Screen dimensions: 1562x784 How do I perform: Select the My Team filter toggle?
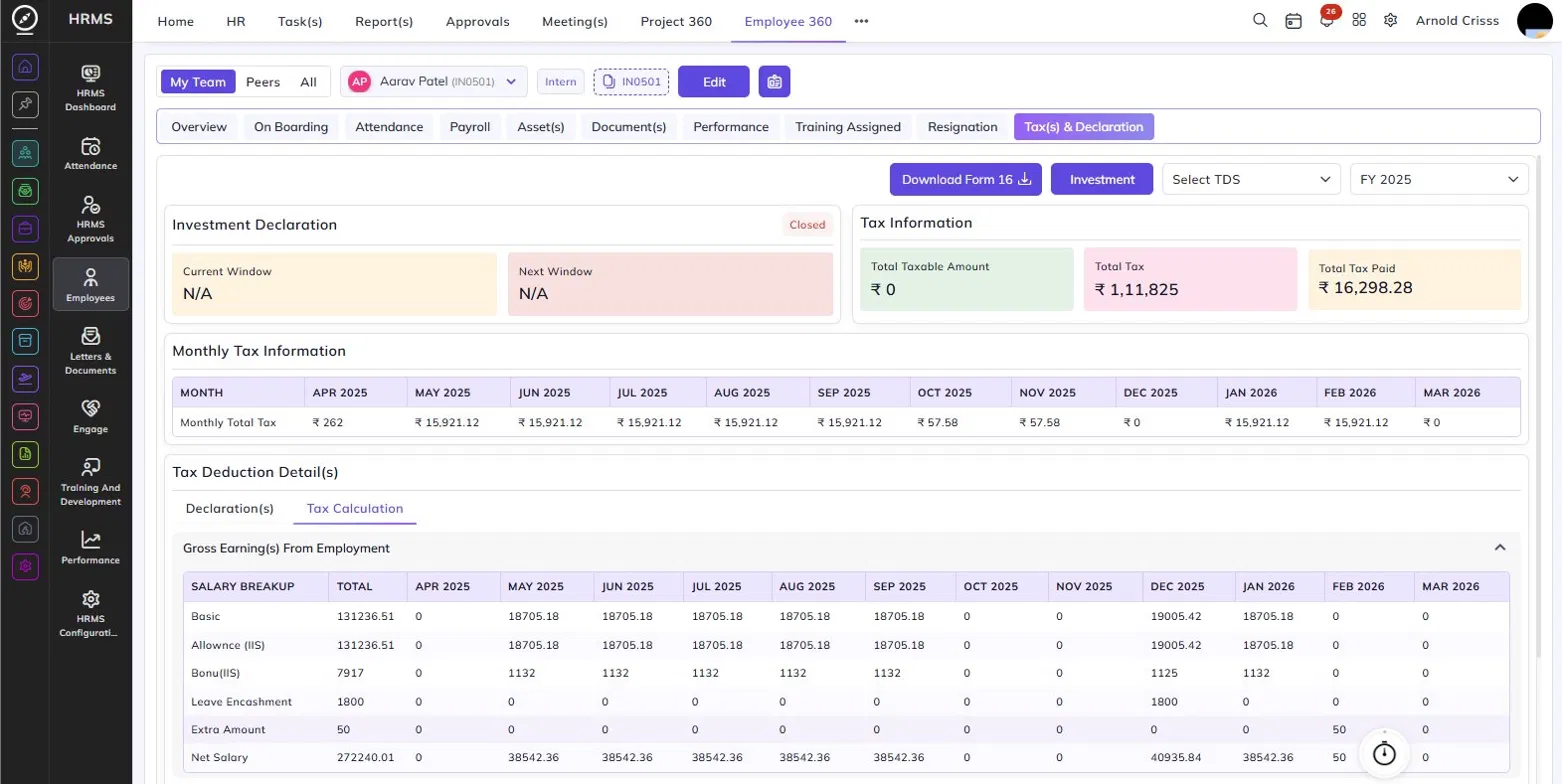pos(198,82)
